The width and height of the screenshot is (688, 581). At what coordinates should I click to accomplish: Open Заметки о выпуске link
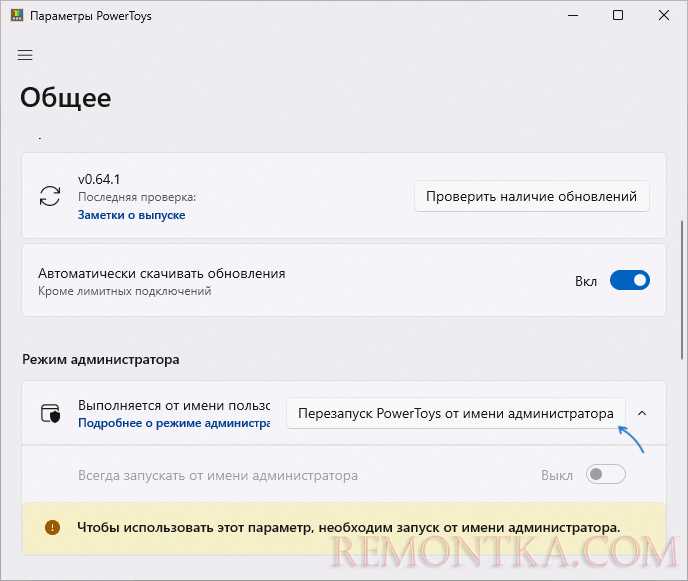click(132, 215)
